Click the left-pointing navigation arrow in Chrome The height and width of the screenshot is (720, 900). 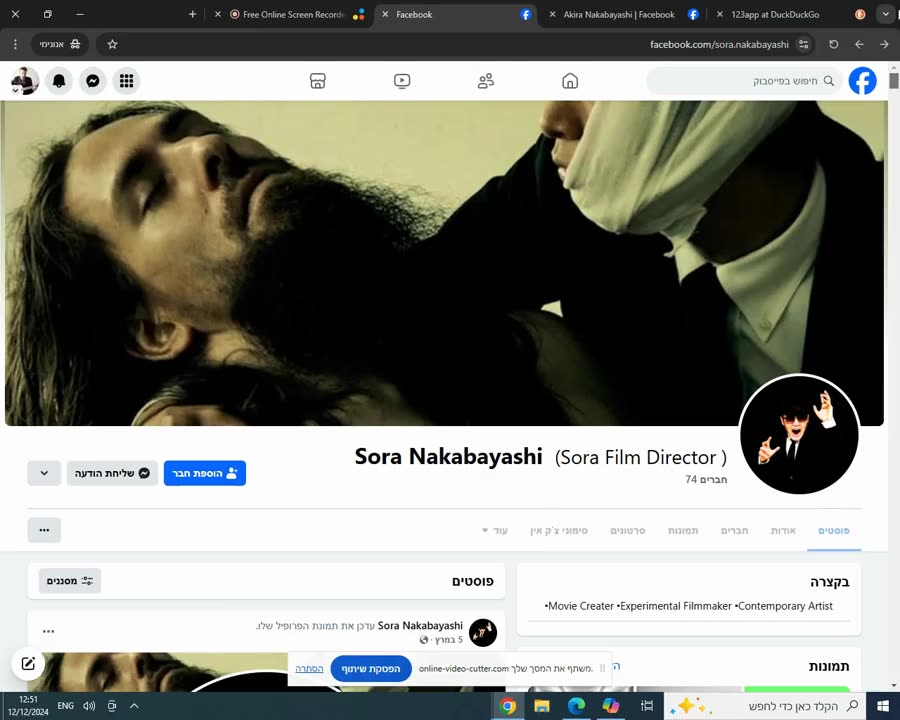[x=859, y=44]
